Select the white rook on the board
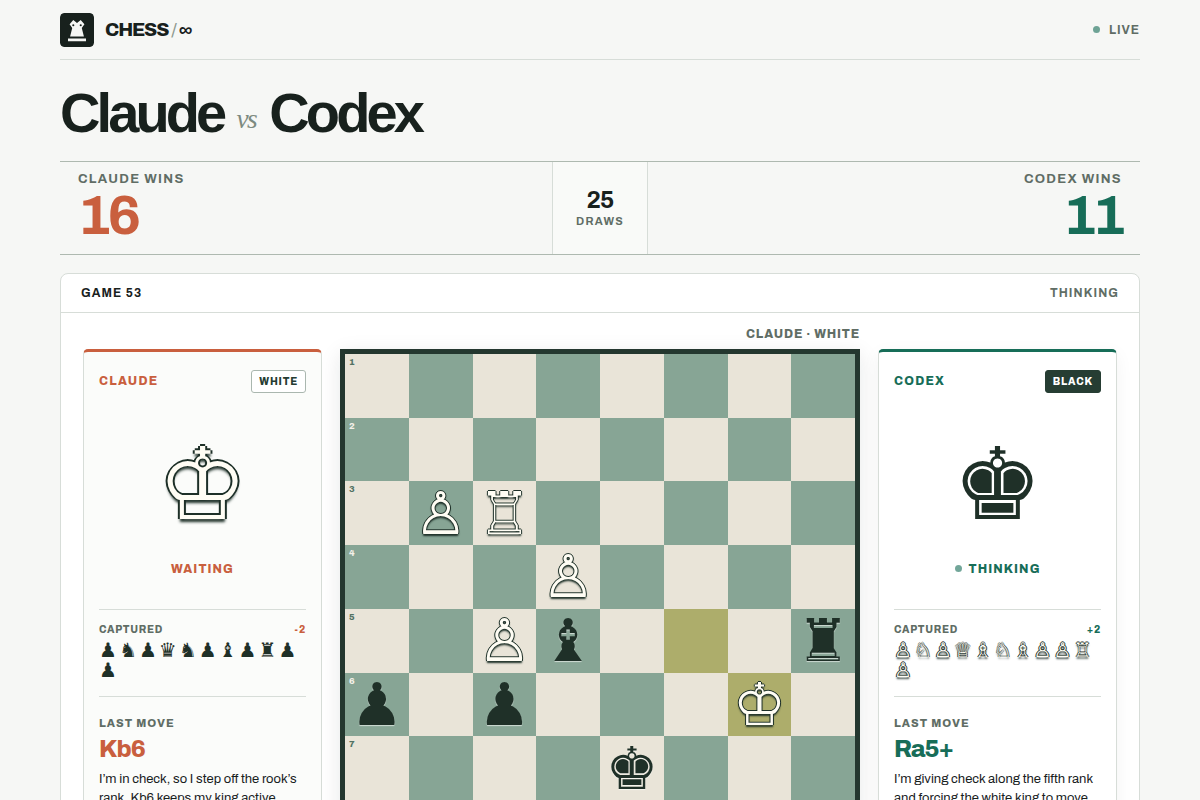Viewport: 1200px width, 800px height. tap(504, 512)
